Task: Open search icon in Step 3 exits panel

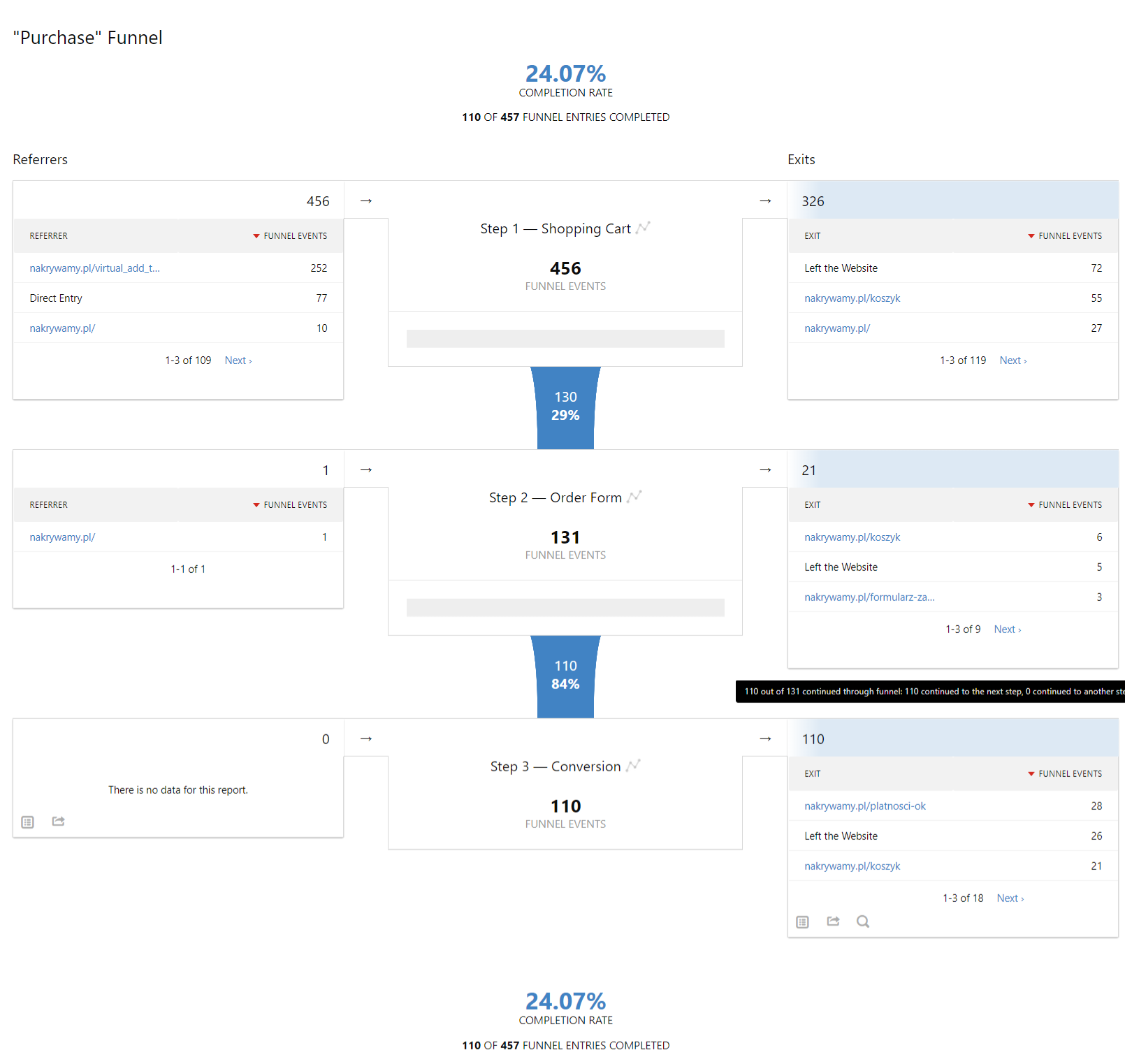Action: tap(863, 922)
